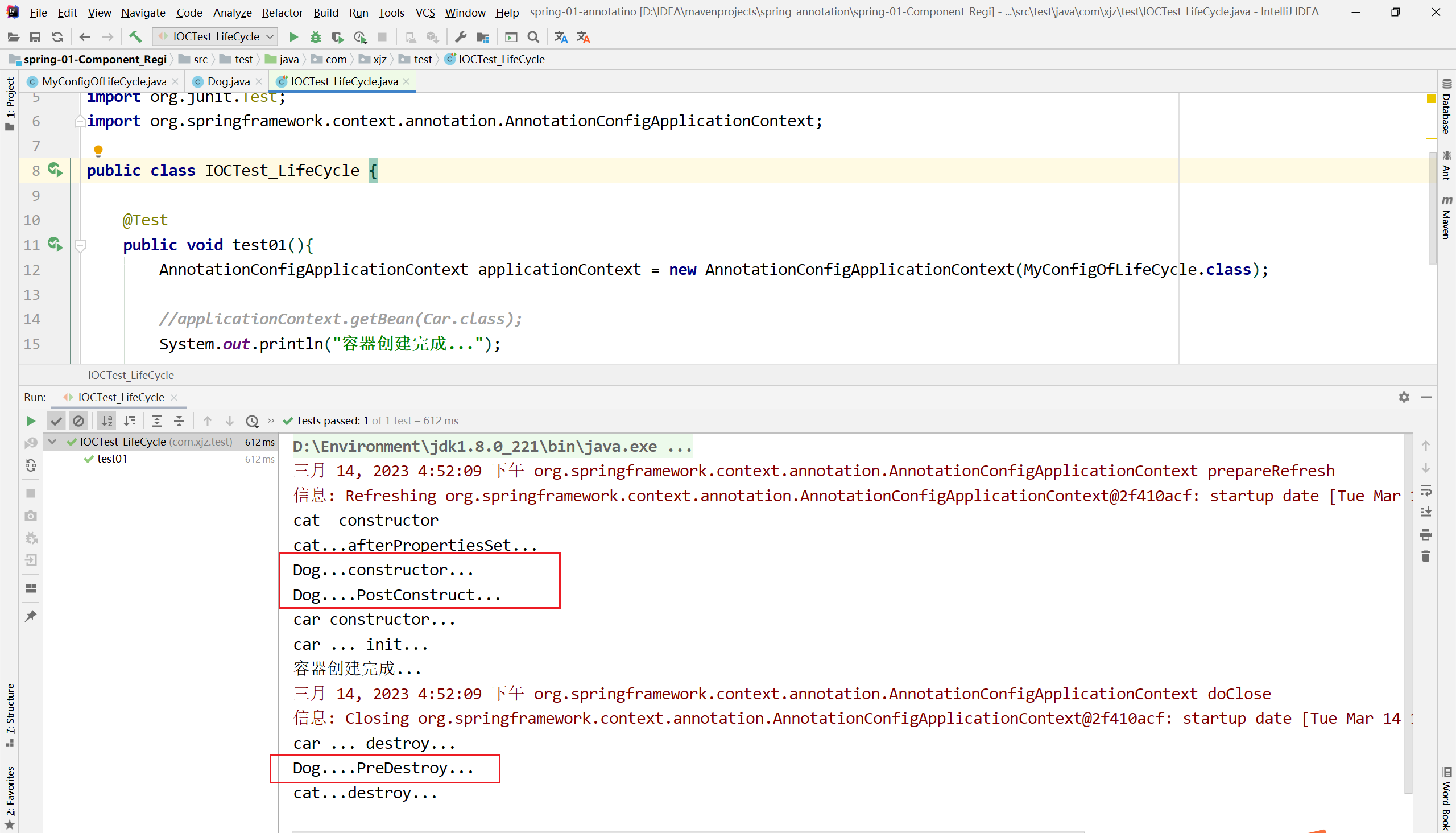Print console output with the printer icon
The width and height of the screenshot is (1456, 833).
(x=1426, y=534)
